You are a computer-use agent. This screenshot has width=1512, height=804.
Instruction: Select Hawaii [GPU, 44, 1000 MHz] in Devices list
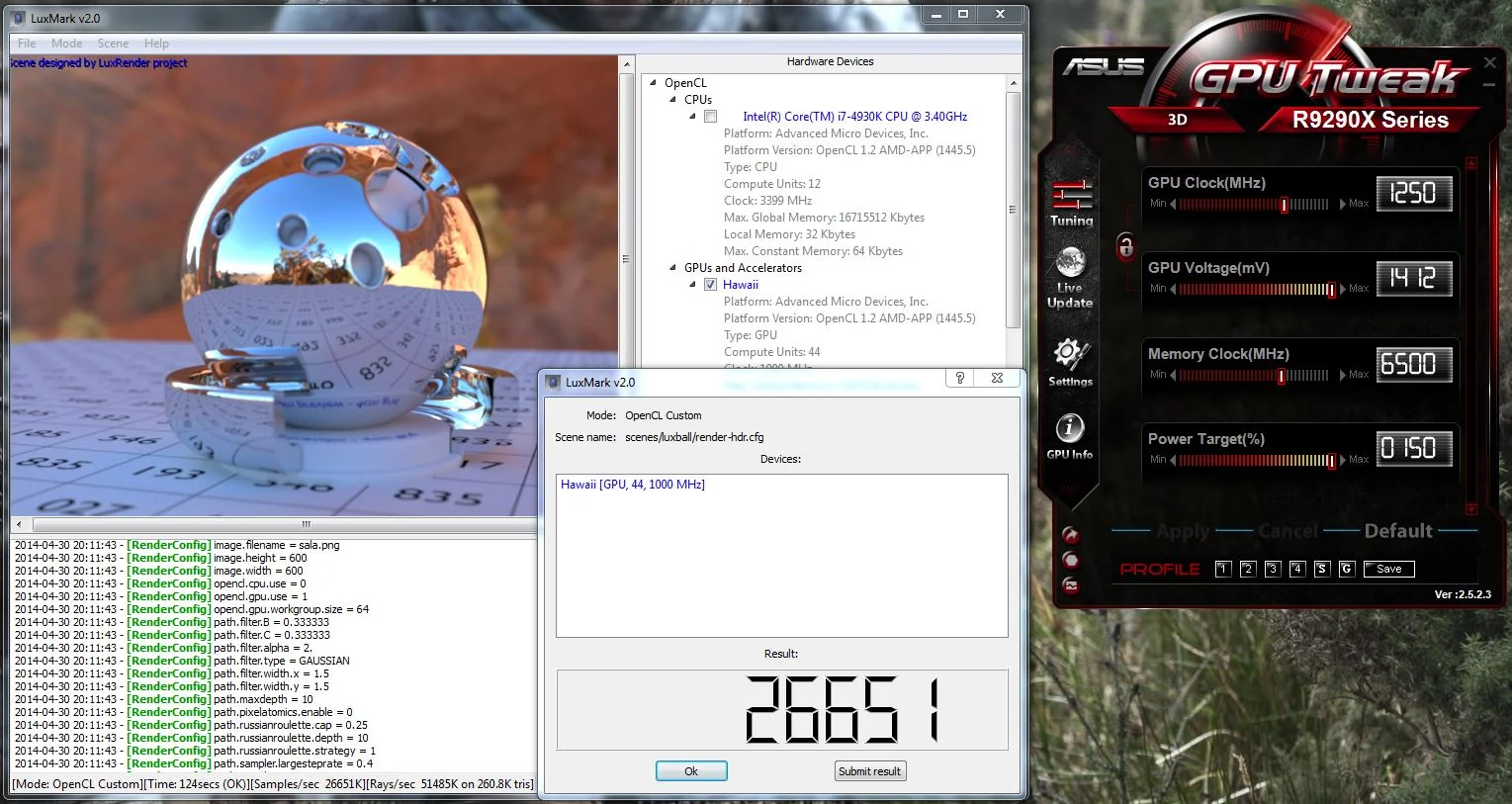633,485
